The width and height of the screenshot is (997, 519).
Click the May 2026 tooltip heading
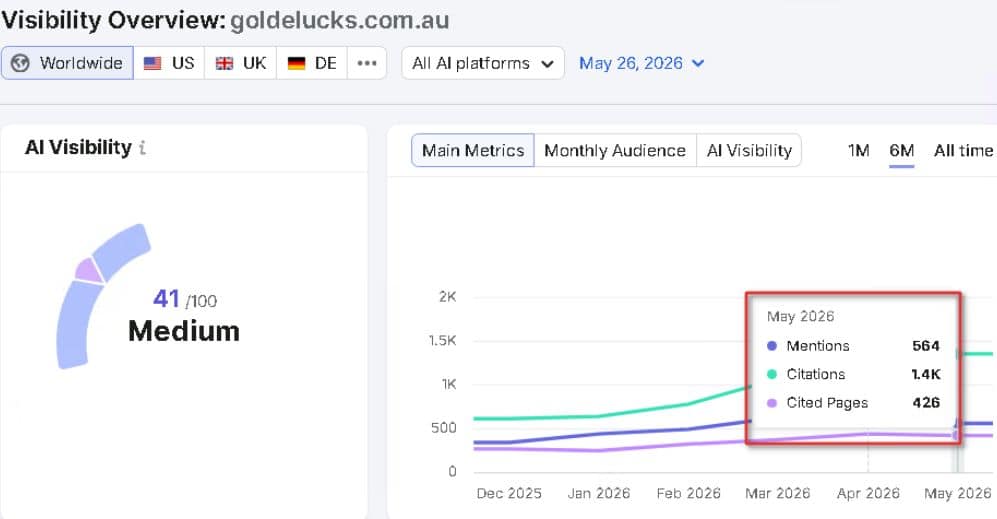click(x=801, y=316)
